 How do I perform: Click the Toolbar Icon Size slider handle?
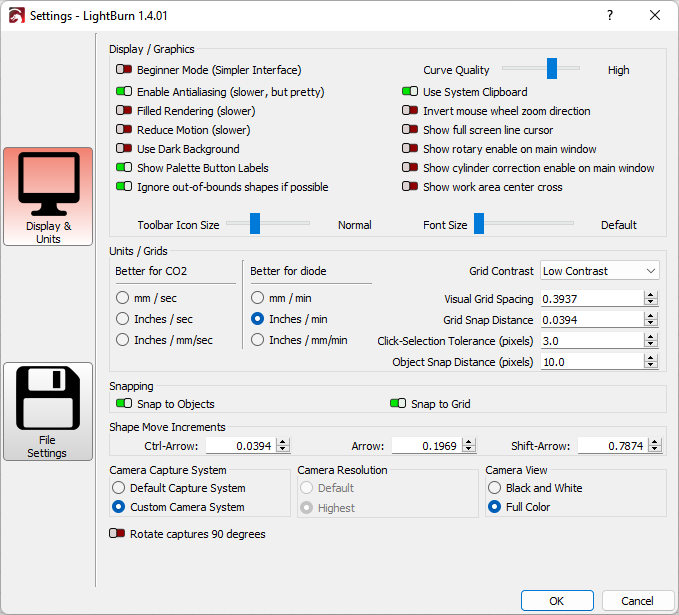(255, 223)
